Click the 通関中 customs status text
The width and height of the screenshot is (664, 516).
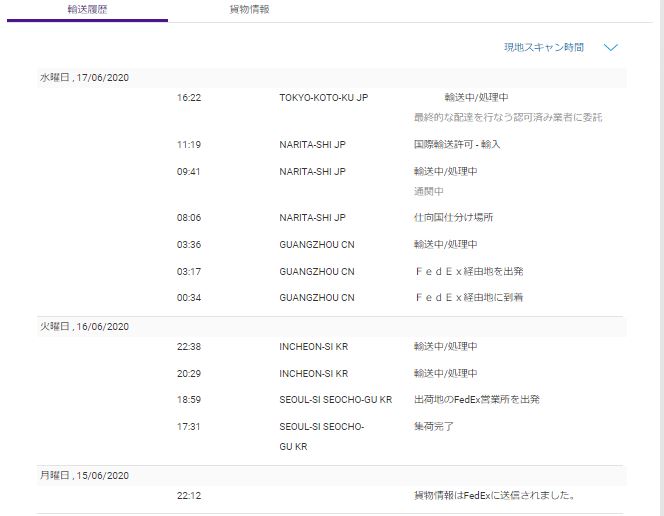pyautogui.click(x=428, y=191)
